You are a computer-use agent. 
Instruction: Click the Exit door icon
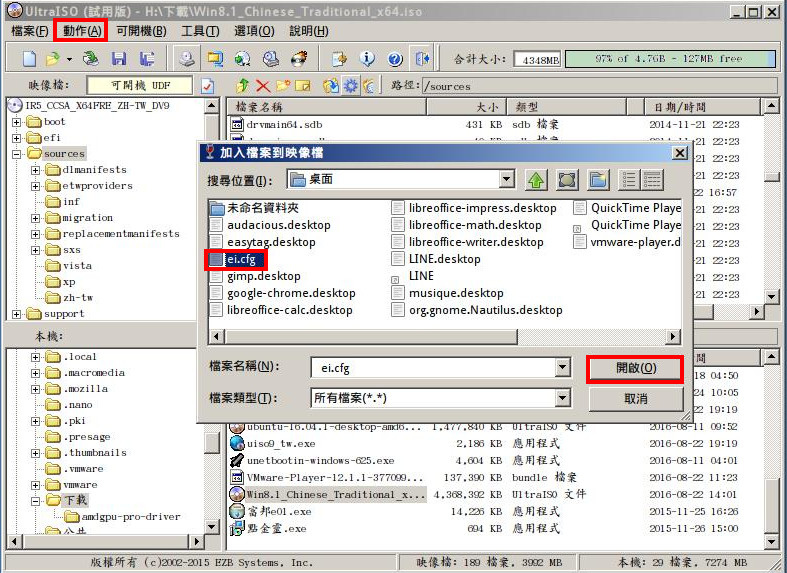point(423,59)
